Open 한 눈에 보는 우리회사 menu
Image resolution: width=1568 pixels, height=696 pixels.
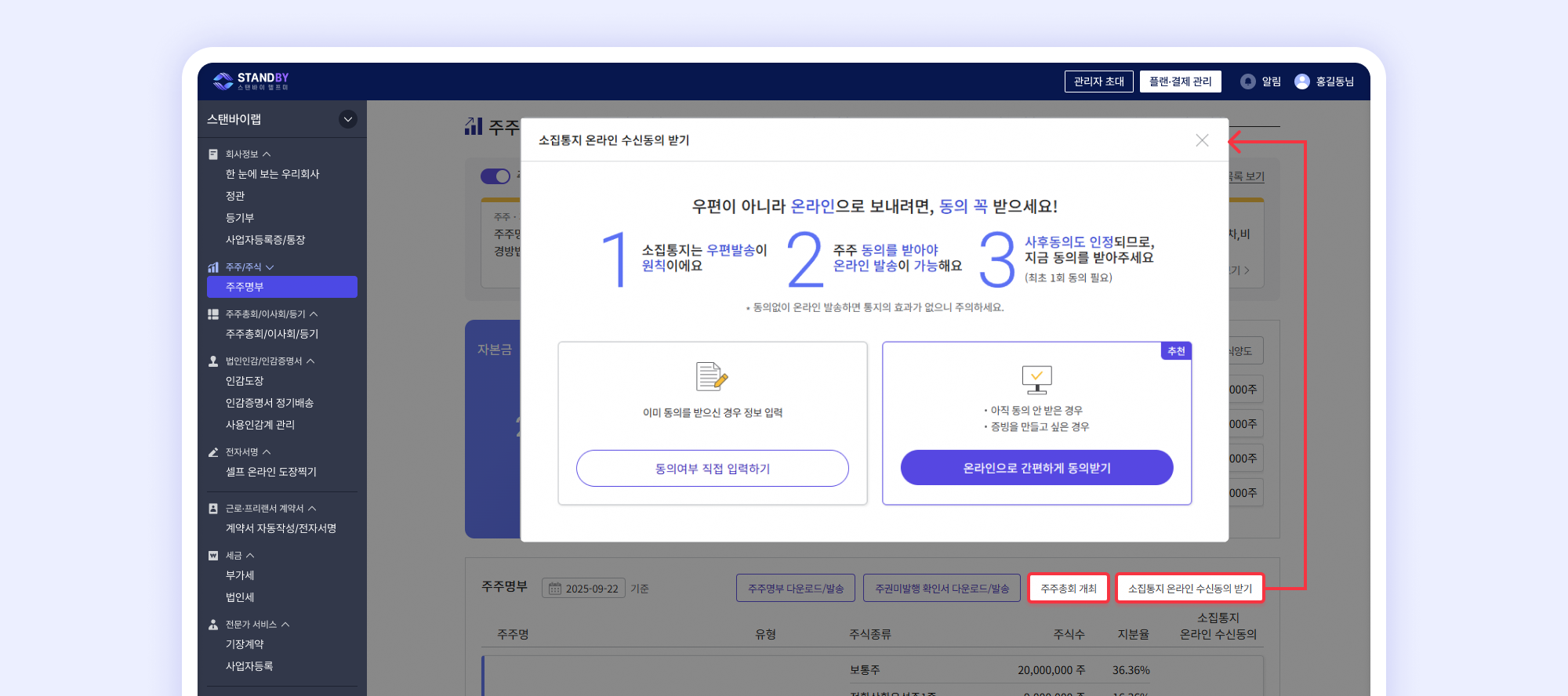pos(272,174)
